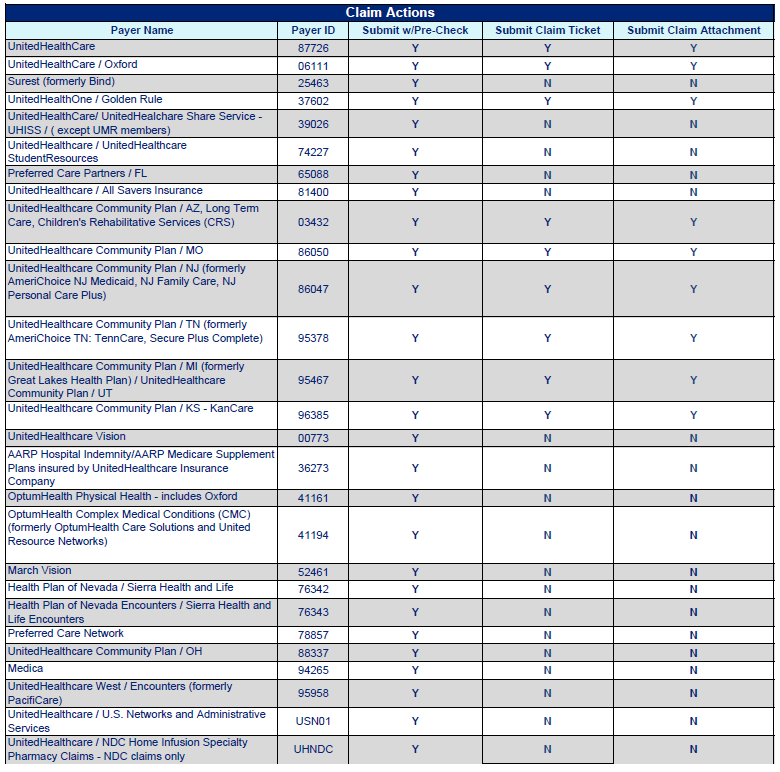
Task: Select the Payer ID column header
Action: pyautogui.click(x=313, y=30)
